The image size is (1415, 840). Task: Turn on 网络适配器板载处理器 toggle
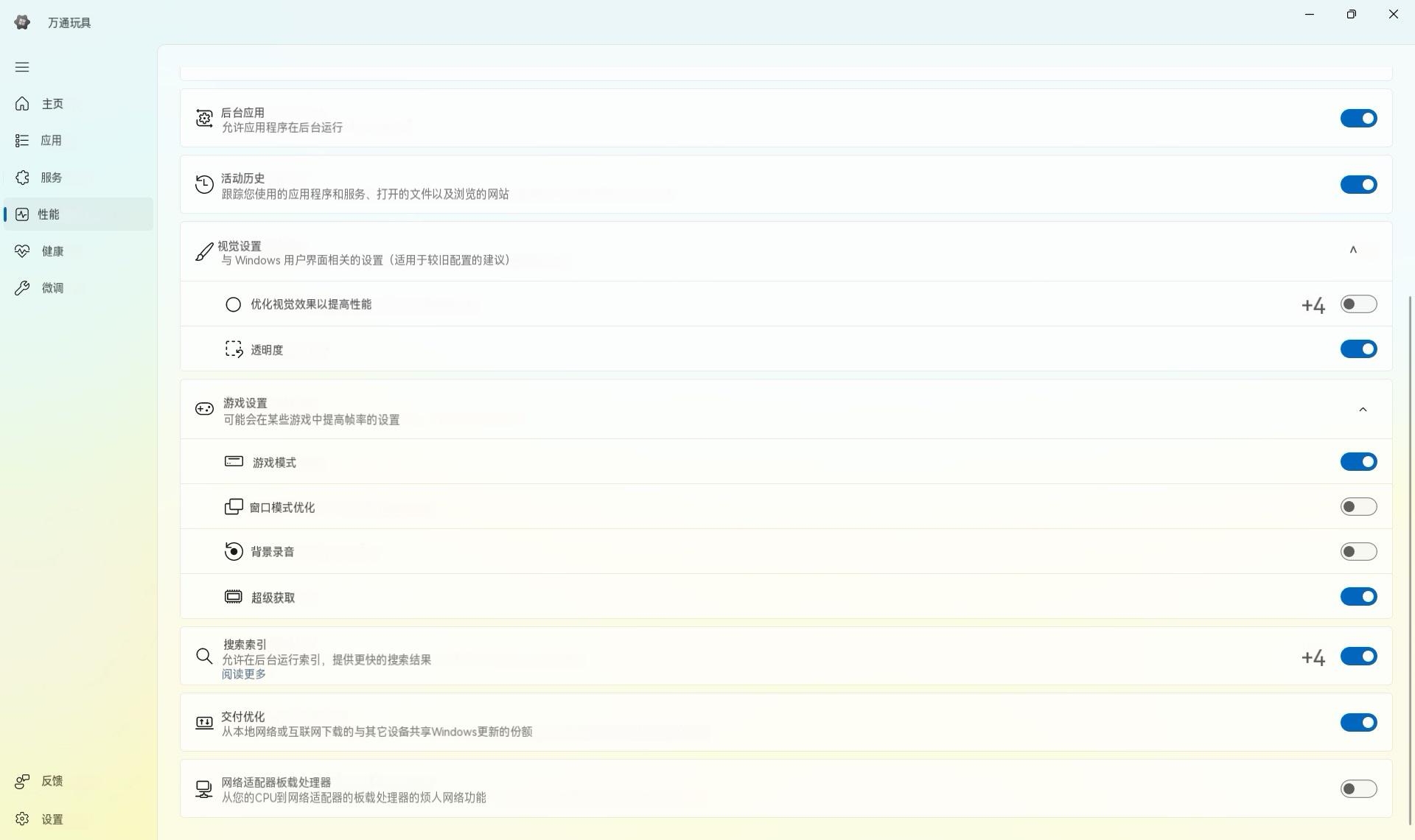tap(1358, 789)
